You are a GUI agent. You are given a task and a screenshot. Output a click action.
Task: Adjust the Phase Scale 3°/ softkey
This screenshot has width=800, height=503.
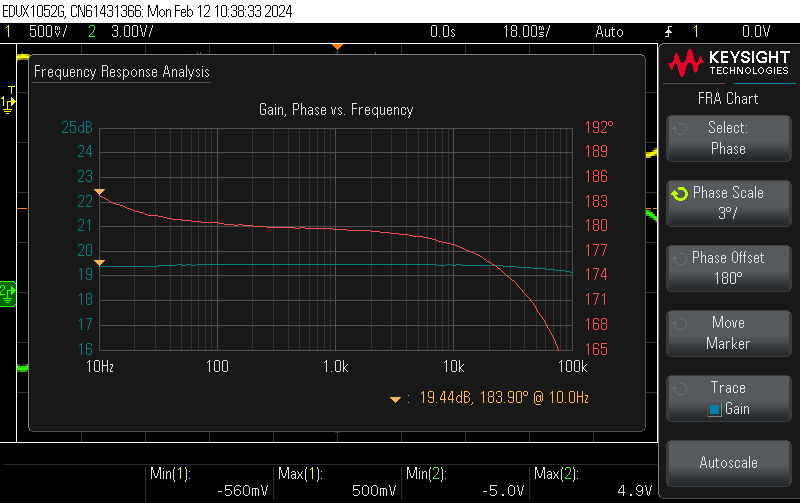click(729, 203)
